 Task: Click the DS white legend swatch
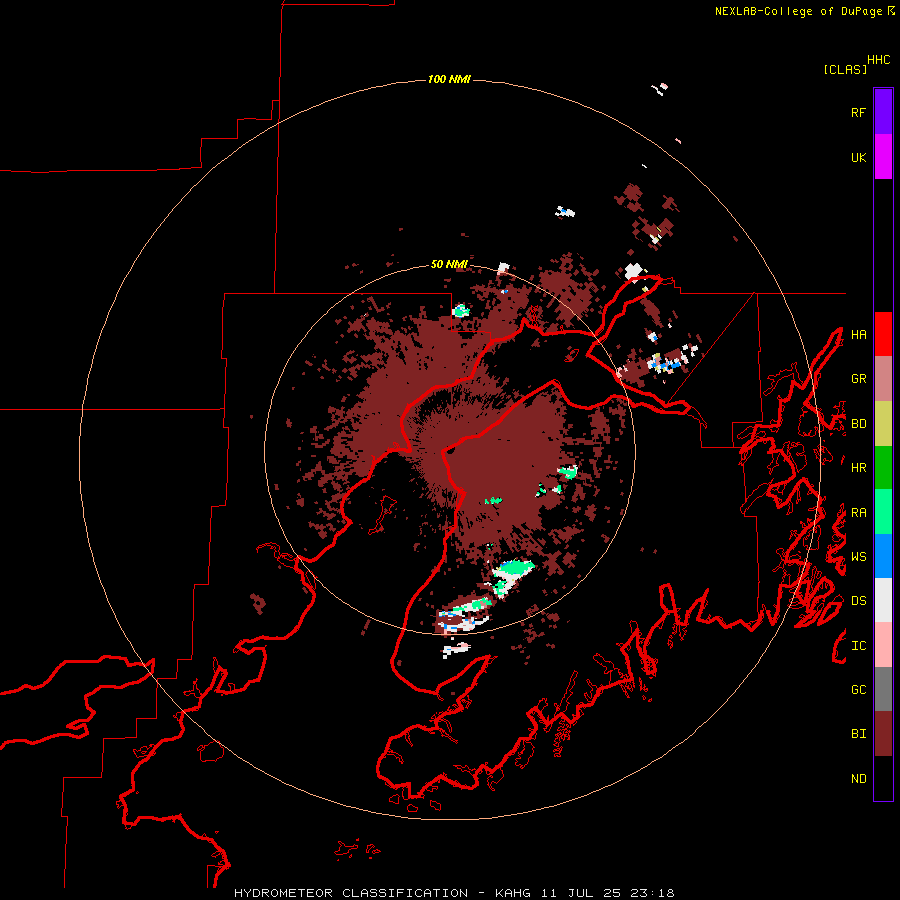click(883, 600)
